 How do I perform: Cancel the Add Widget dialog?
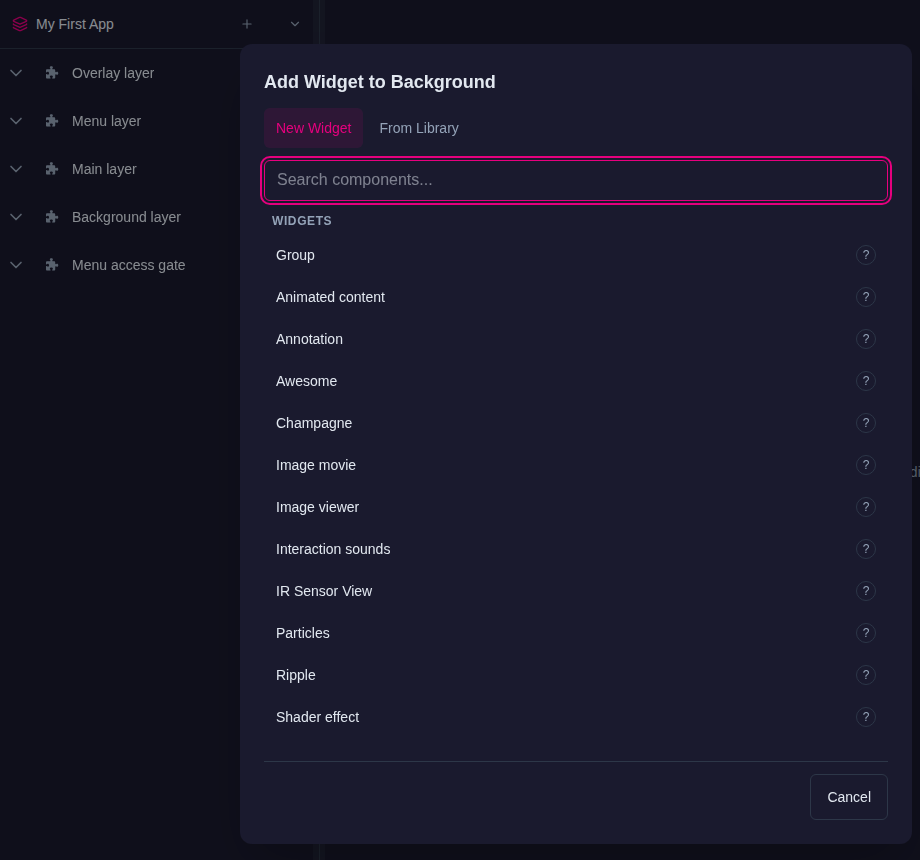(x=848, y=797)
